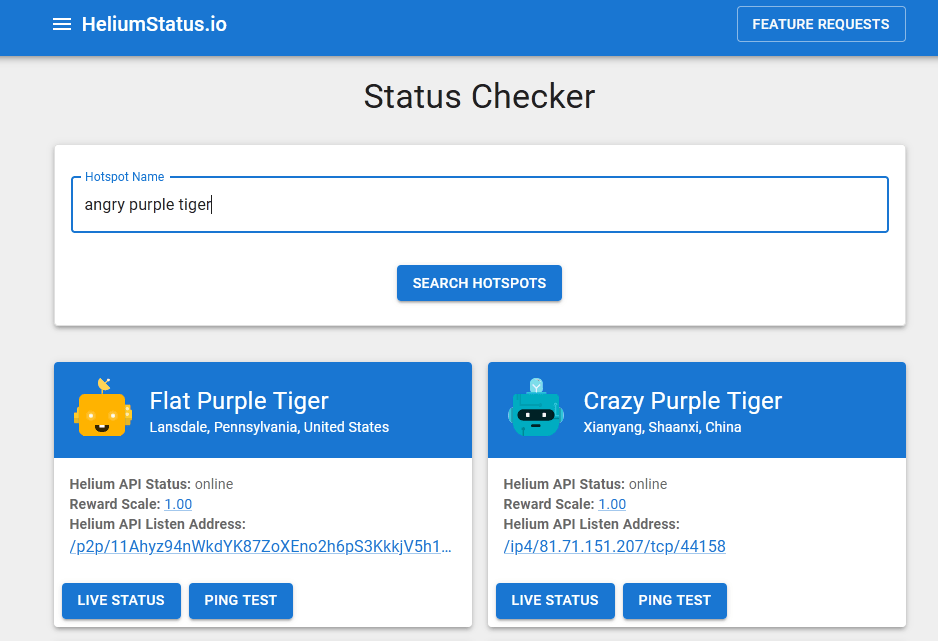Click the Crazy Purple Tiger robot avatar
The width and height of the screenshot is (938, 641).
pyautogui.click(x=536, y=408)
